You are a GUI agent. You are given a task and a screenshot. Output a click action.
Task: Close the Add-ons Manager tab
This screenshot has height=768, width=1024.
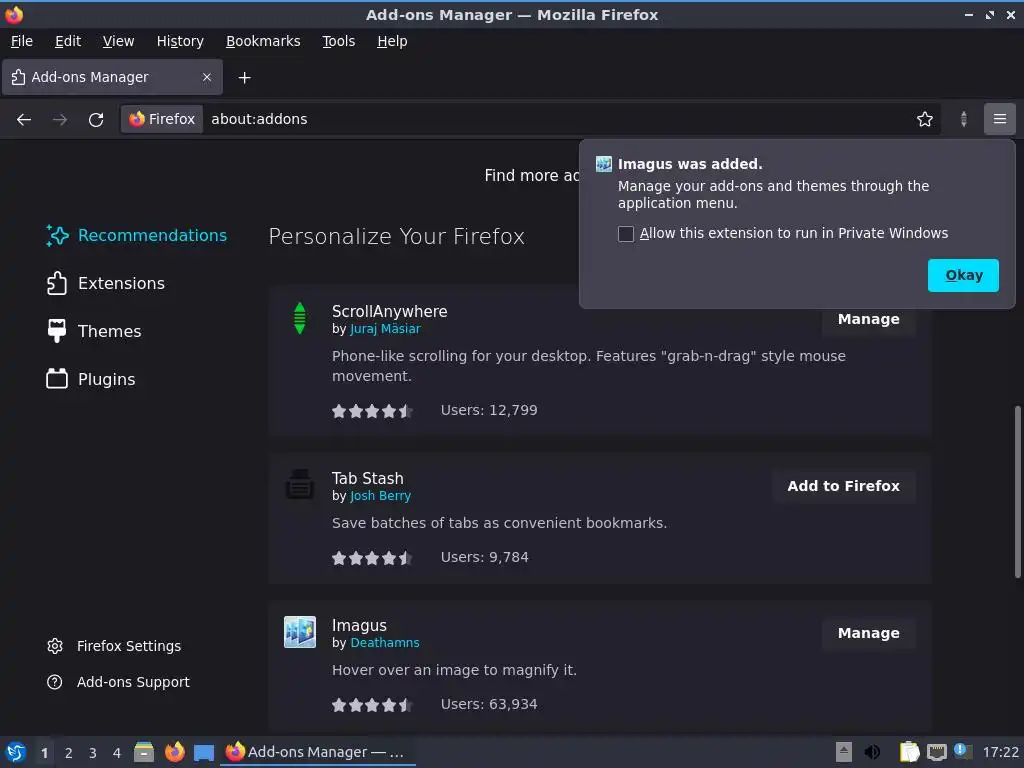(x=206, y=77)
